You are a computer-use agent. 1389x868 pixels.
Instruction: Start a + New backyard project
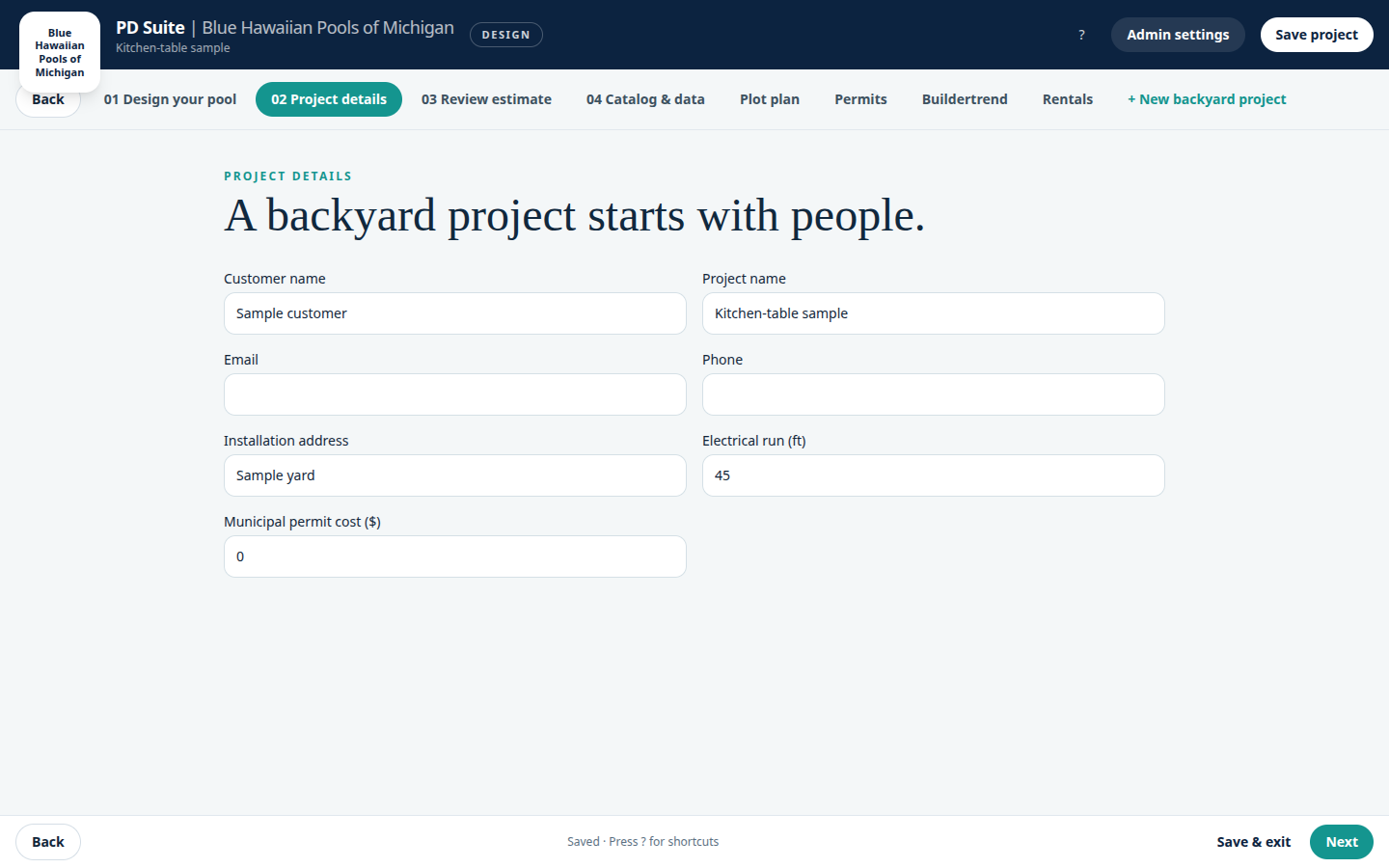tap(1207, 99)
